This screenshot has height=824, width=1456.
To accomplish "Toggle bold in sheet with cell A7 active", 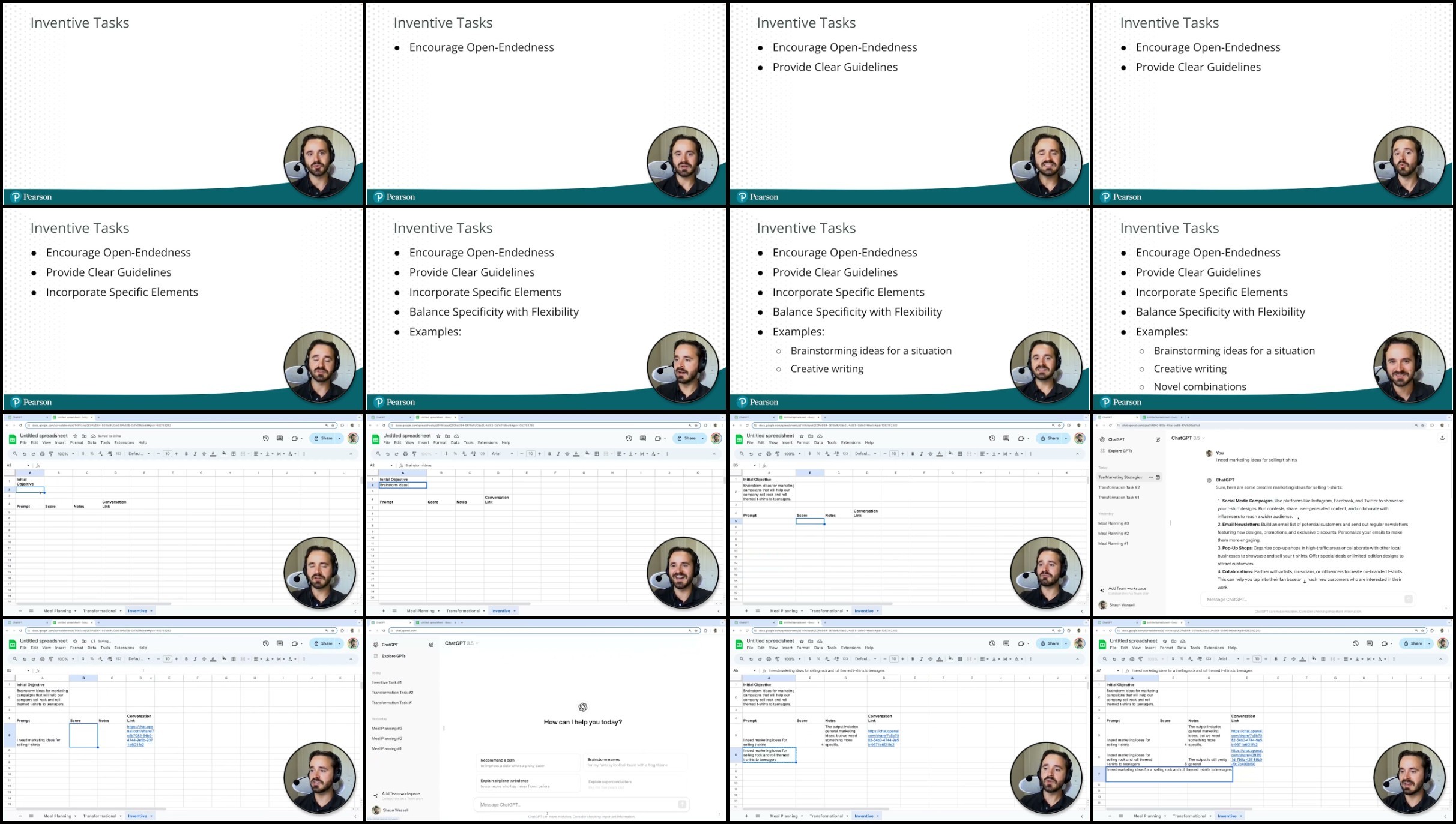I will [x=1276, y=659].
